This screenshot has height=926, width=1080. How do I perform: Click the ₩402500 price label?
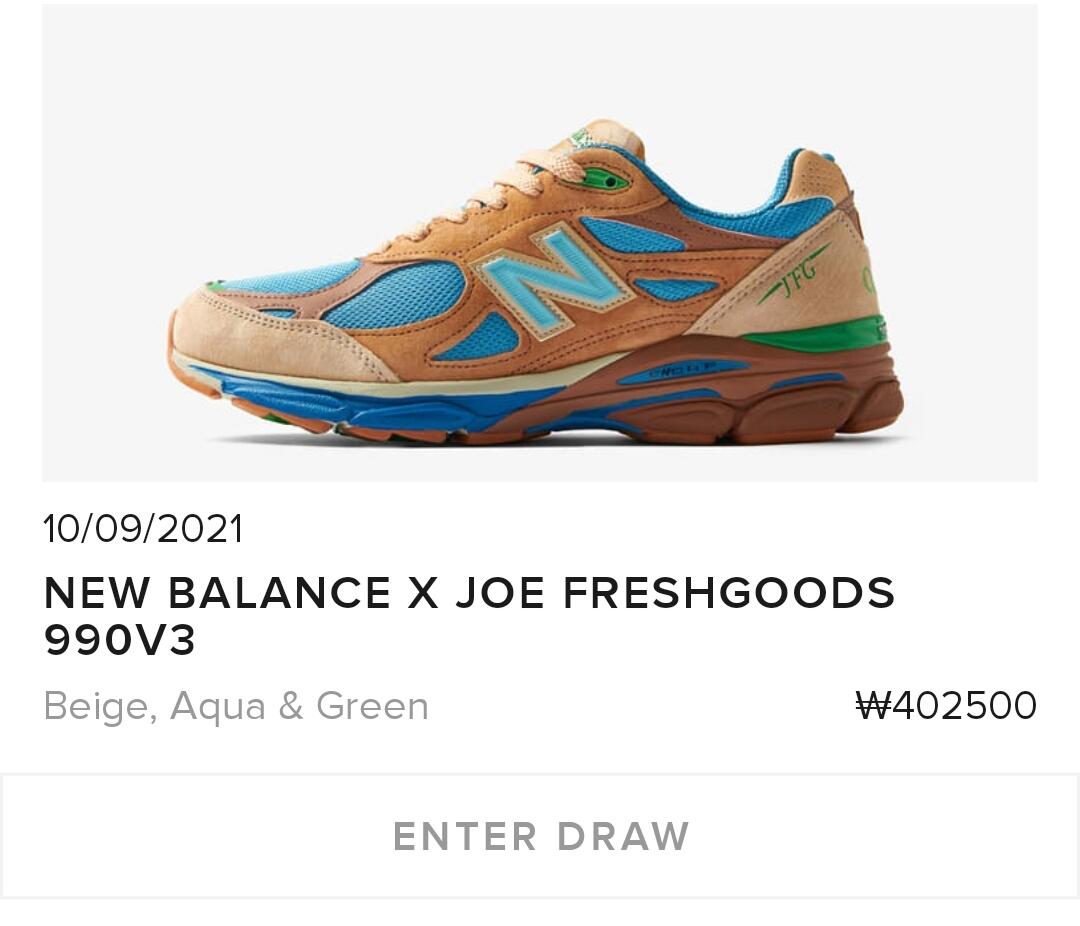[946, 706]
